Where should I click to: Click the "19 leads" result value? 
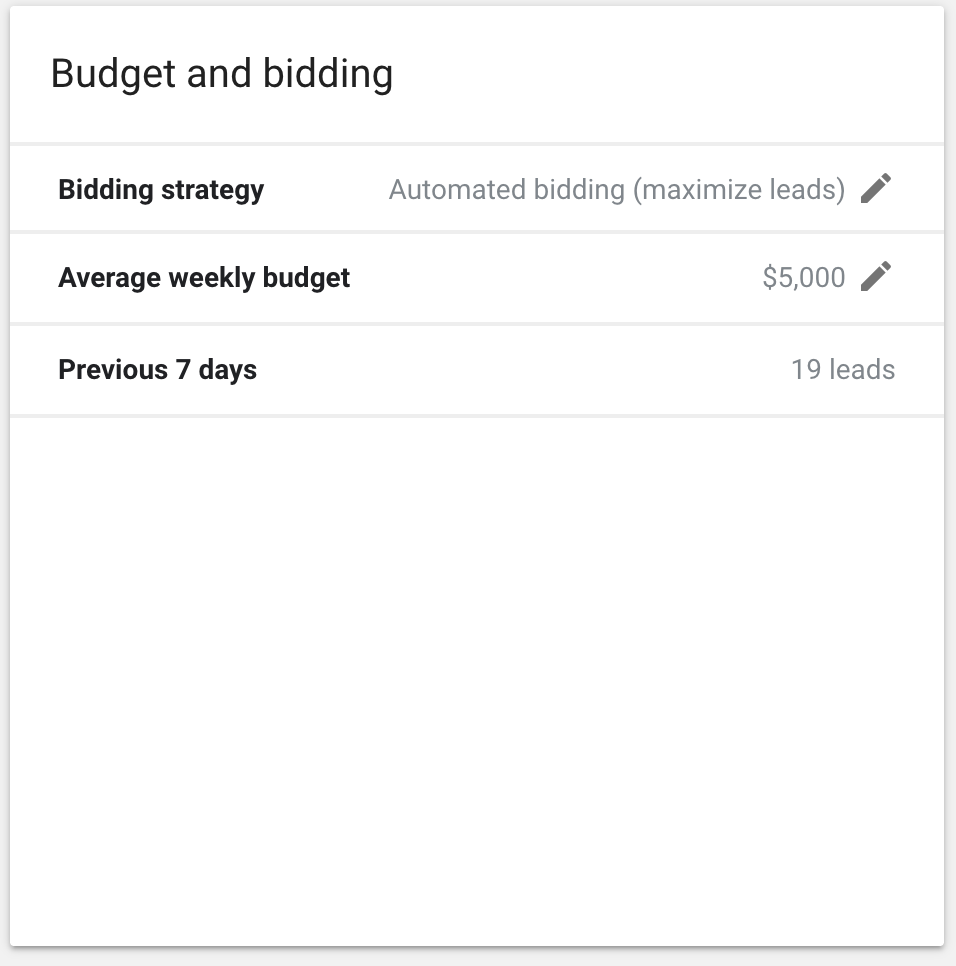[x=842, y=370]
